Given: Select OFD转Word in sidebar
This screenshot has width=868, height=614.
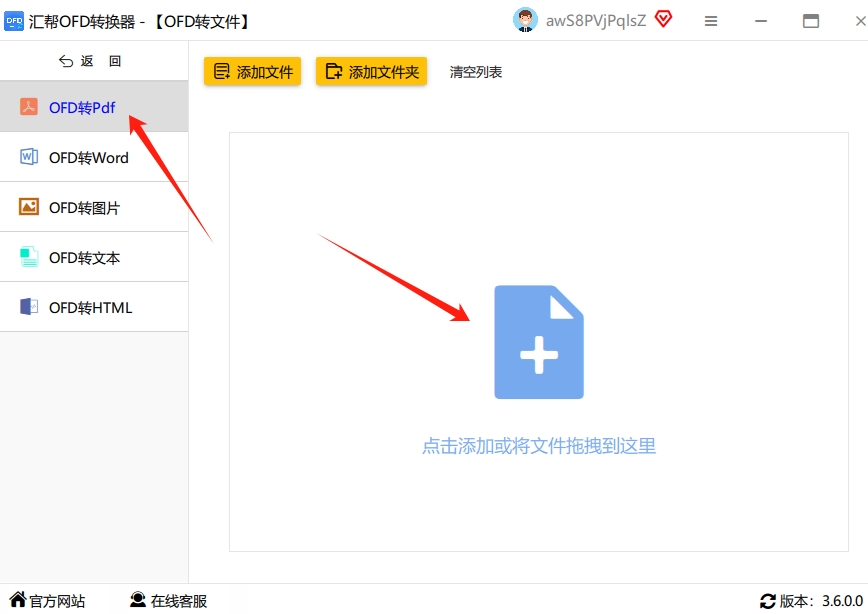Looking at the screenshot, I should [94, 157].
